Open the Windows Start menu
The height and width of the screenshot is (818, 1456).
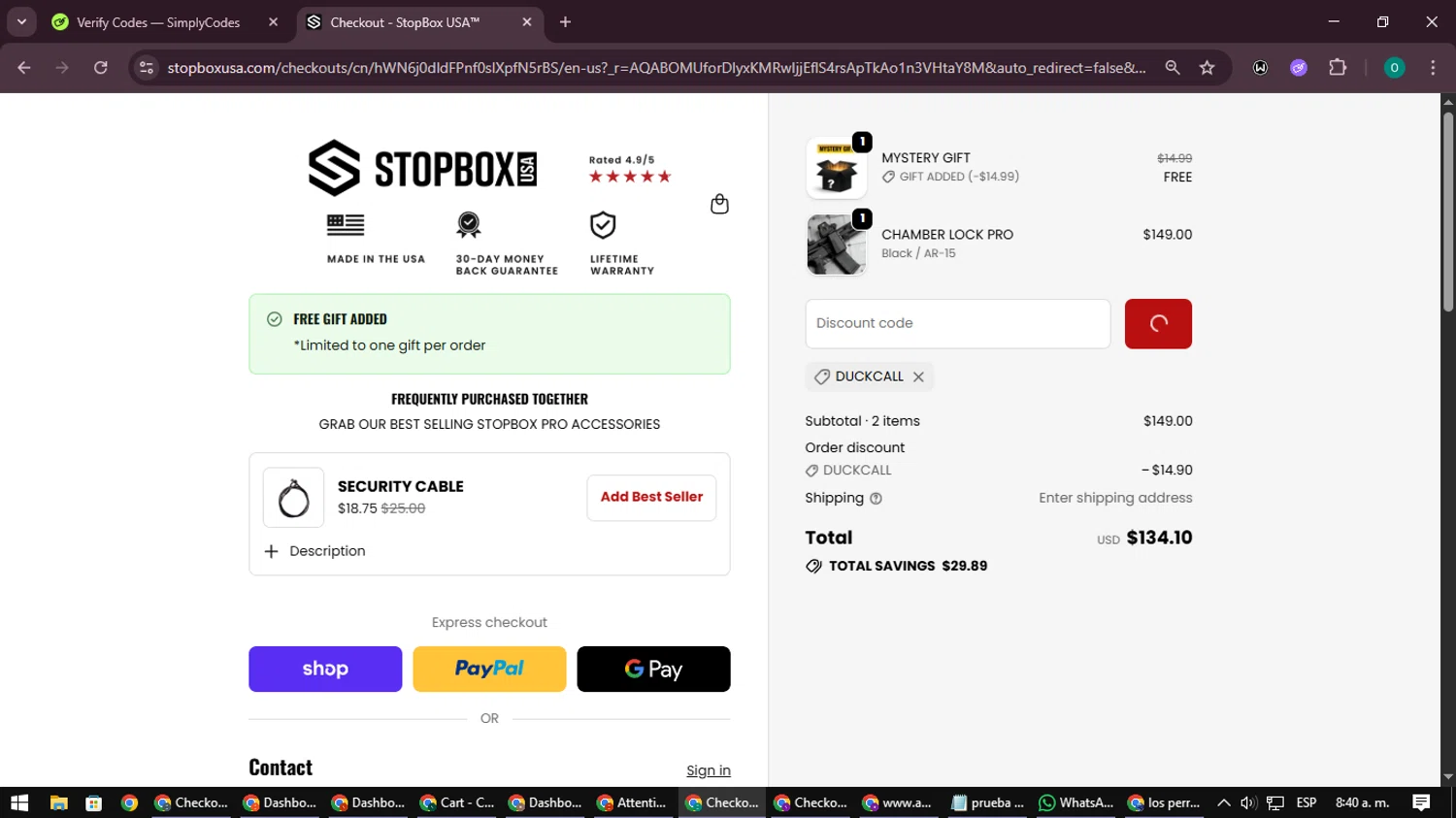pos(19,802)
